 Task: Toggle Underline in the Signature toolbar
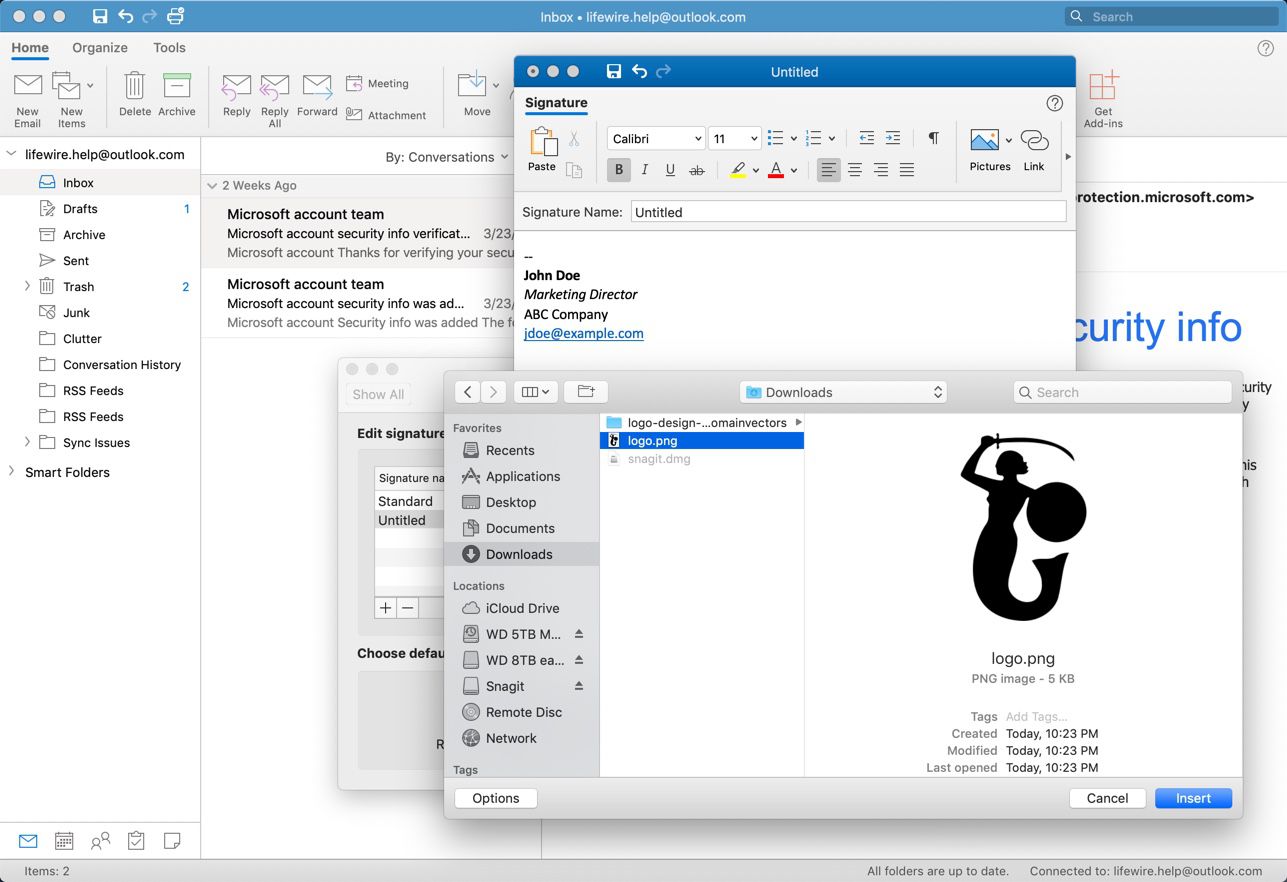pos(670,170)
